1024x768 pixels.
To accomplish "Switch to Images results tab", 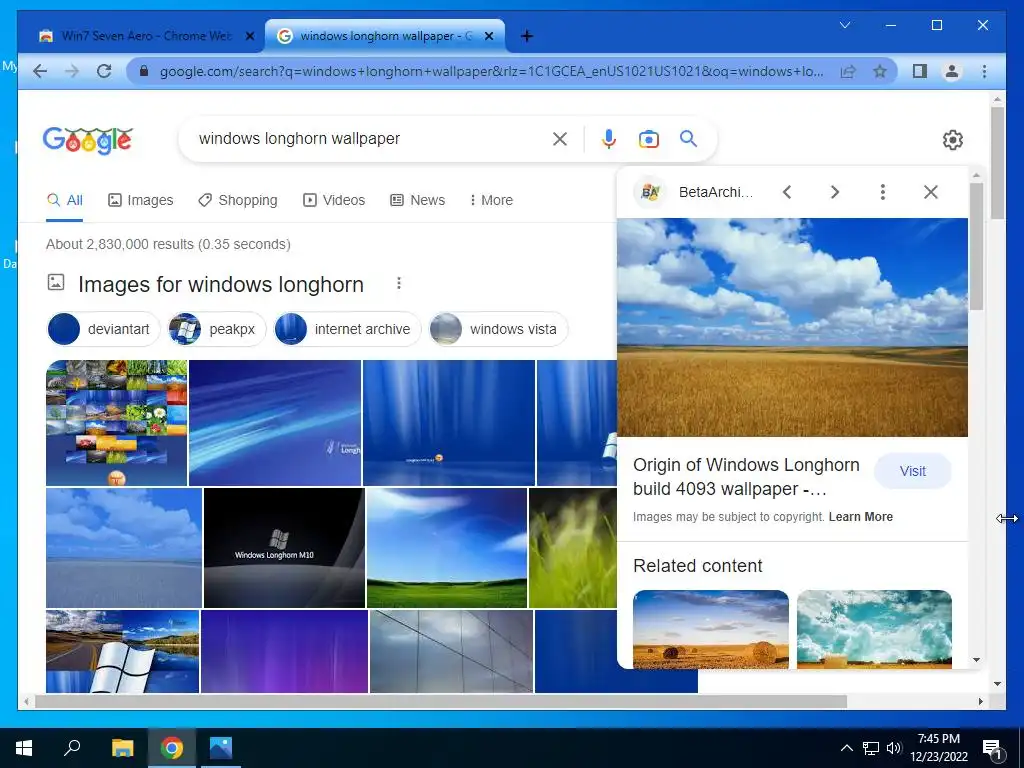I will pos(140,200).
